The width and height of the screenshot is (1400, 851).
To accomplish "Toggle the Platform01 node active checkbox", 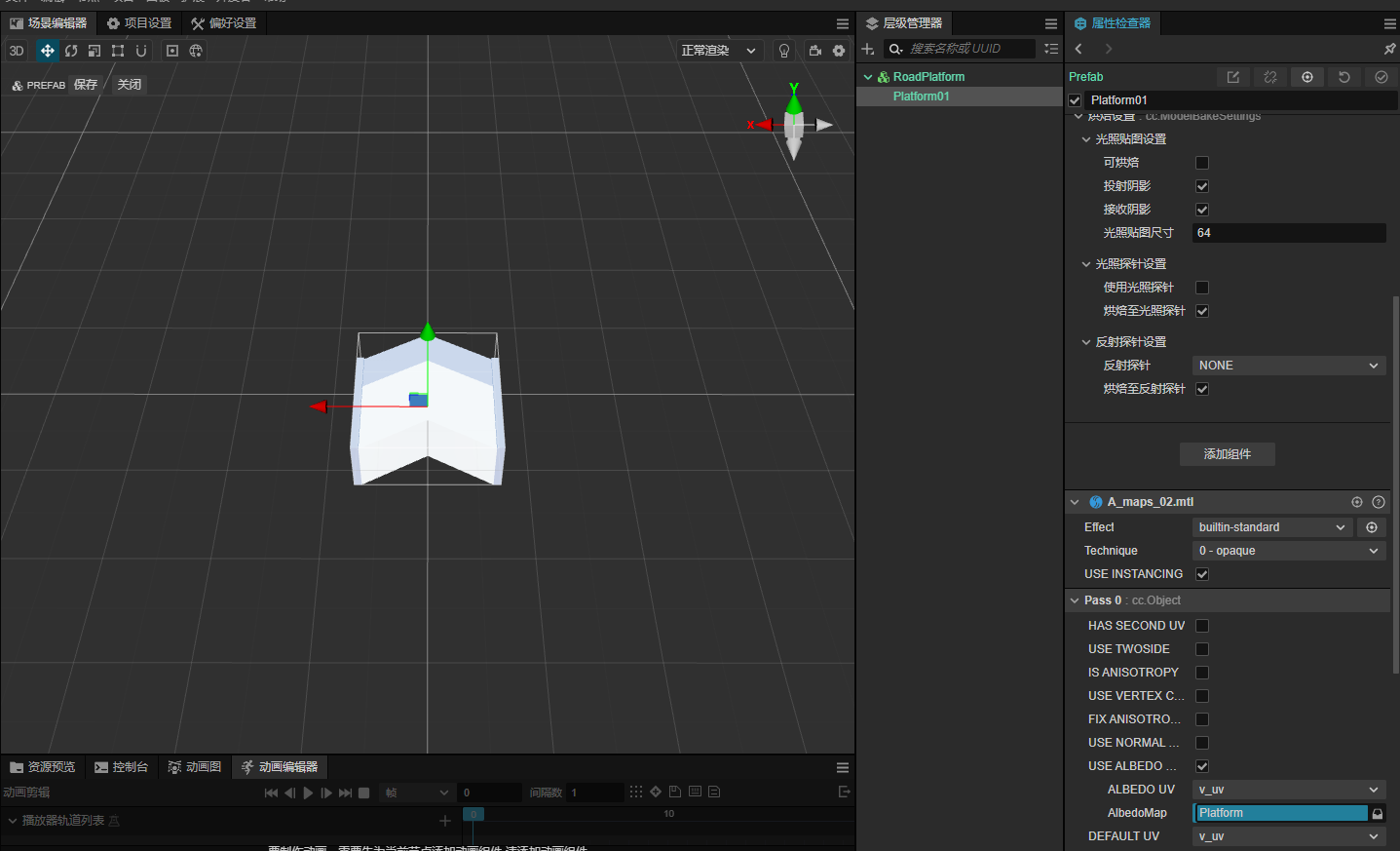I will [1075, 100].
